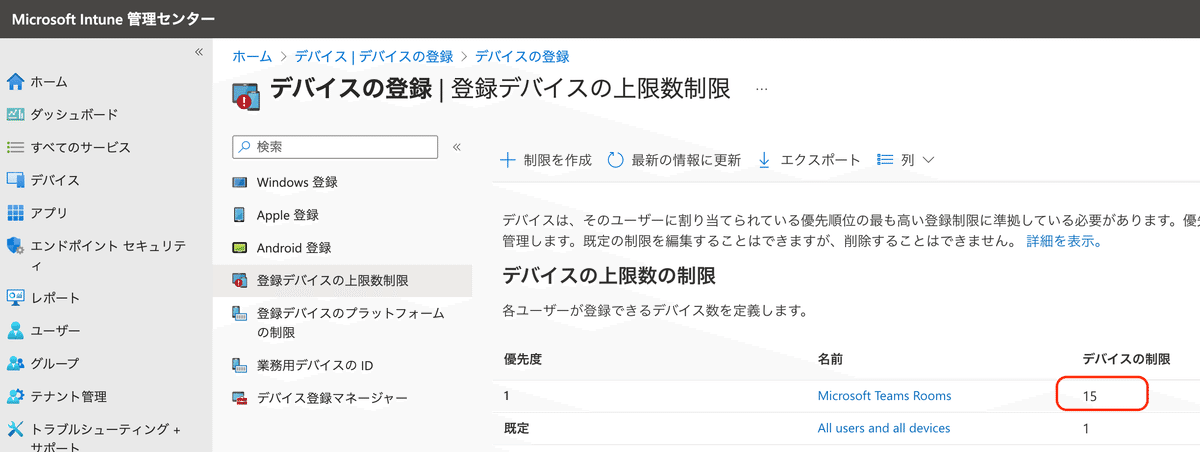Click the ホーム house icon in the sidebar
This screenshot has width=1200, height=452.
[x=15, y=82]
